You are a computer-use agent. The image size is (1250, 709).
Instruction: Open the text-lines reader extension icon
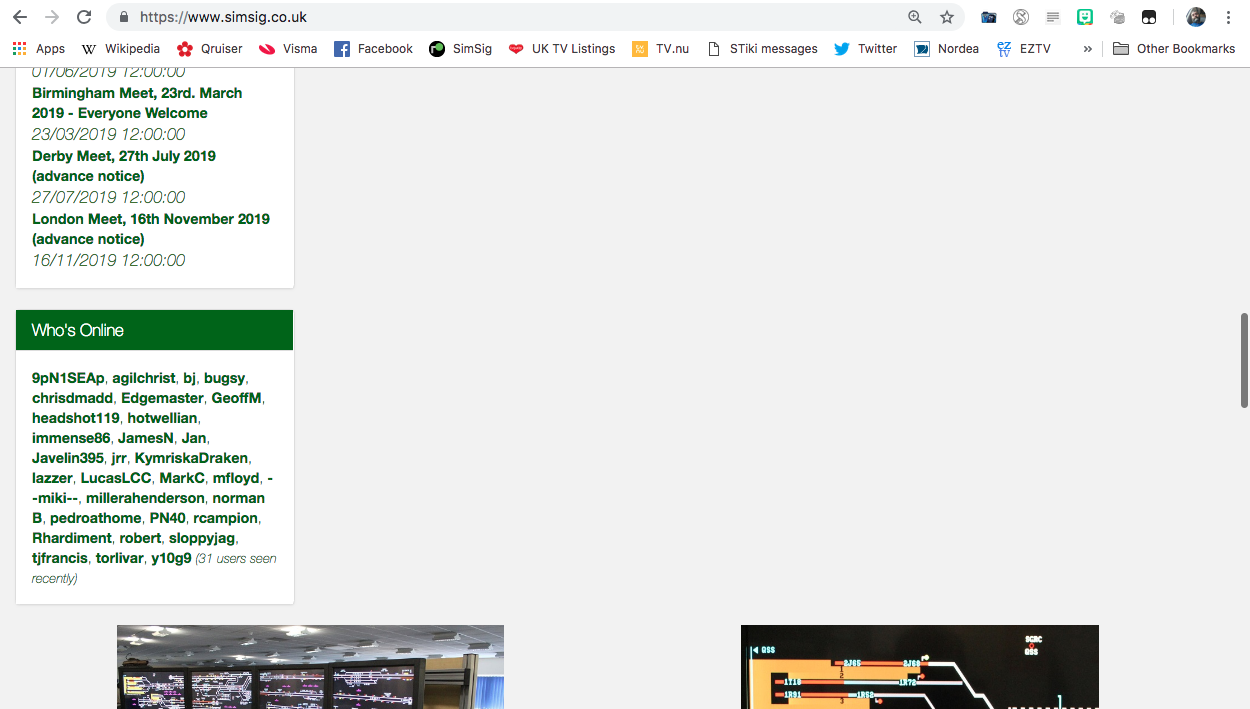(1052, 17)
